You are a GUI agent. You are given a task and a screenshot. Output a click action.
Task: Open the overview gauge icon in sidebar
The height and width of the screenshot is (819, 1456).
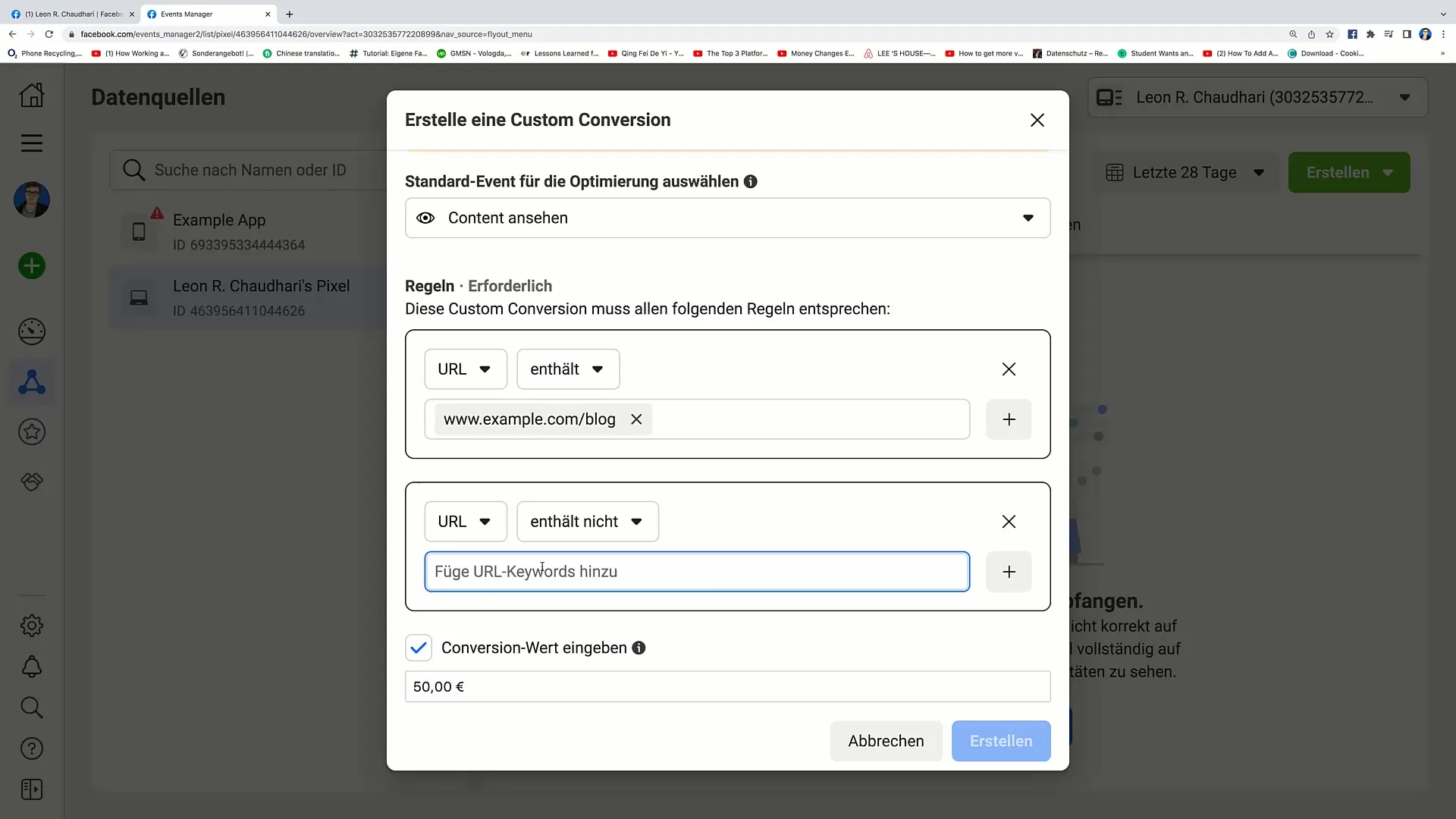32,331
